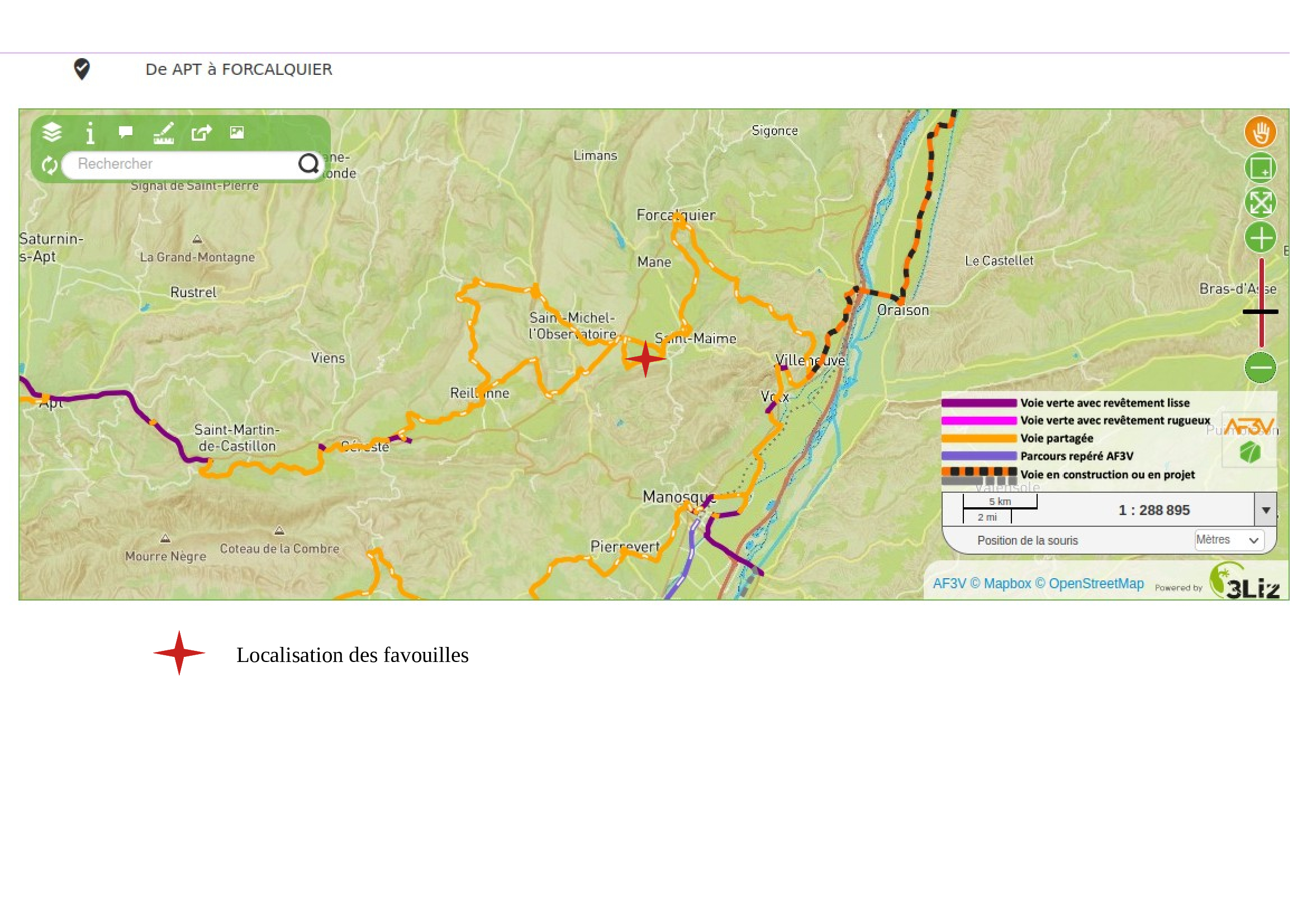The width and height of the screenshot is (1307, 924).
Task: Click the Mourre Nègre peak label
Action: pyautogui.click(x=165, y=556)
